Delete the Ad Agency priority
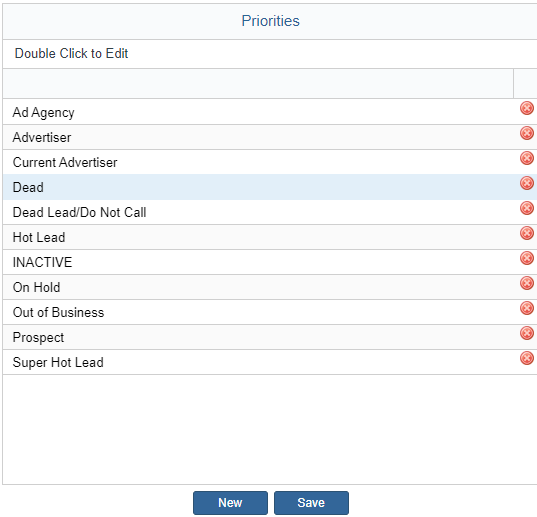Image resolution: width=537 pixels, height=517 pixels. 527,108
